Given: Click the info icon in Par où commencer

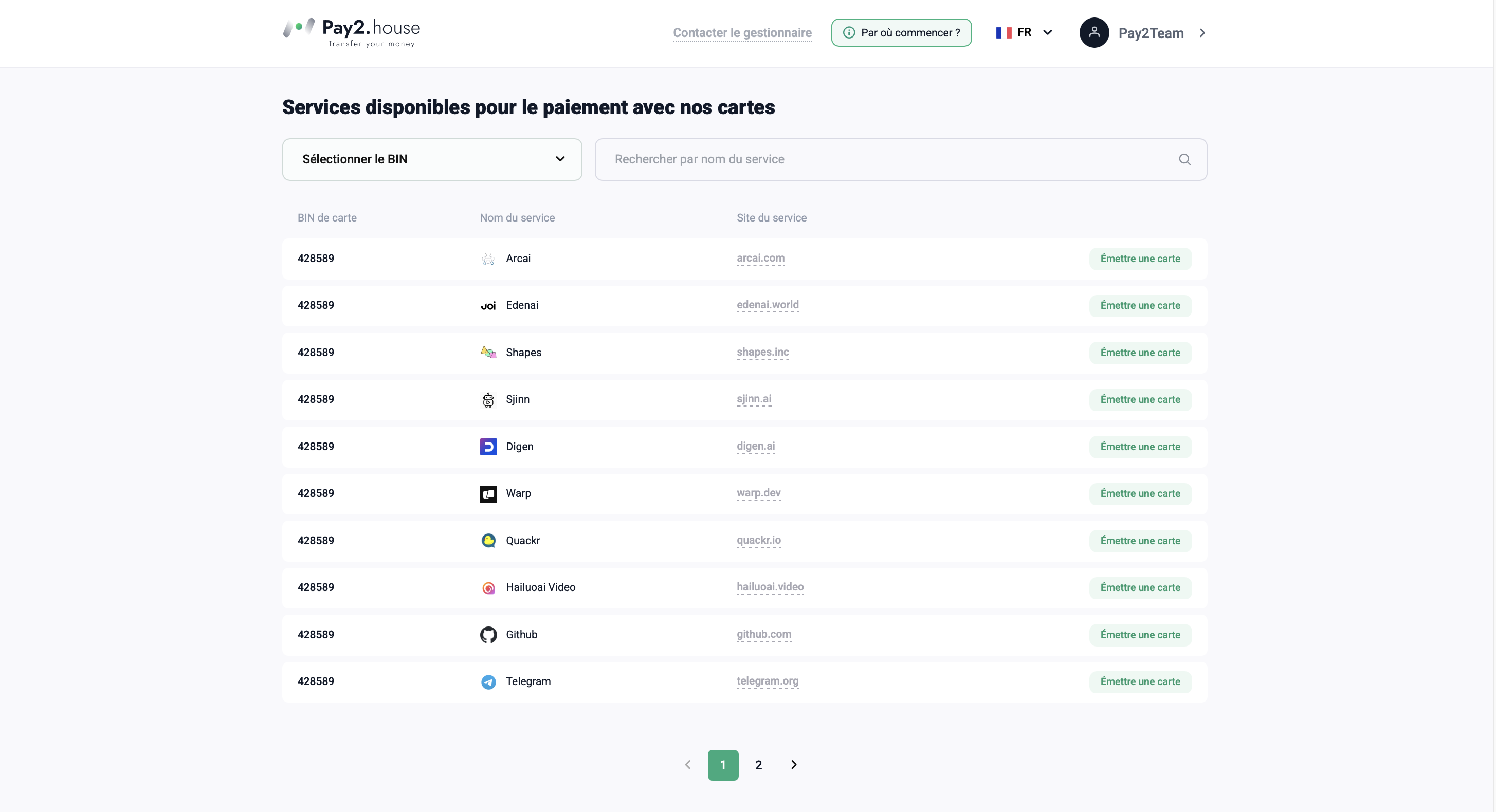Looking at the screenshot, I should [848, 32].
